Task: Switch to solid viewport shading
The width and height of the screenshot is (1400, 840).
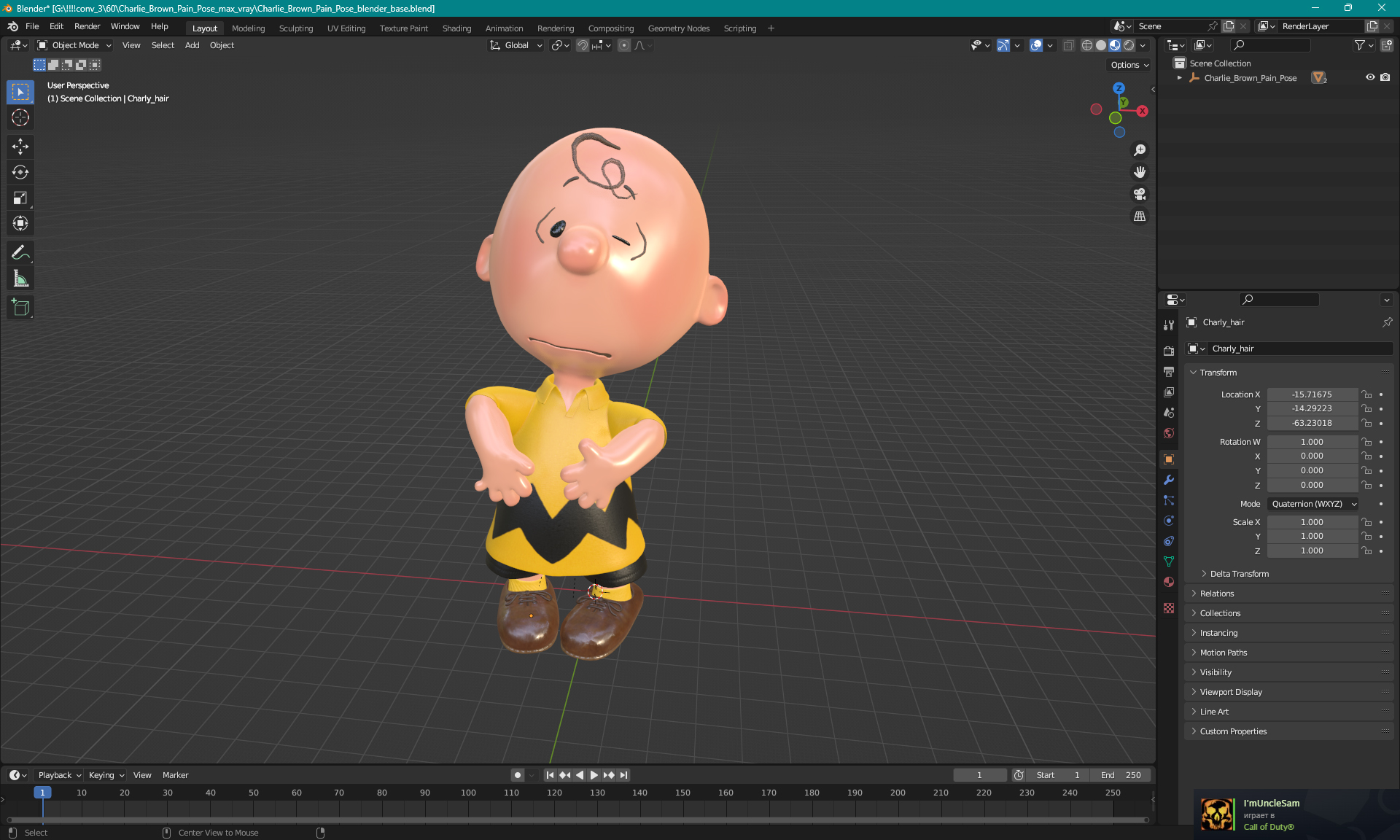Action: click(x=1101, y=45)
